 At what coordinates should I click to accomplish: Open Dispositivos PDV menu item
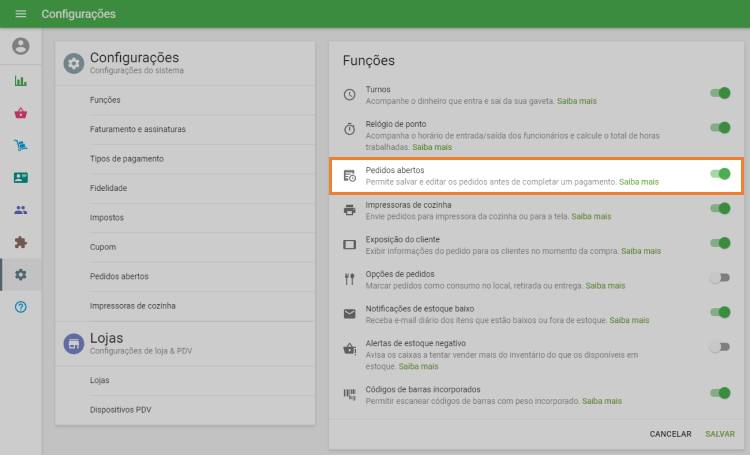120,410
